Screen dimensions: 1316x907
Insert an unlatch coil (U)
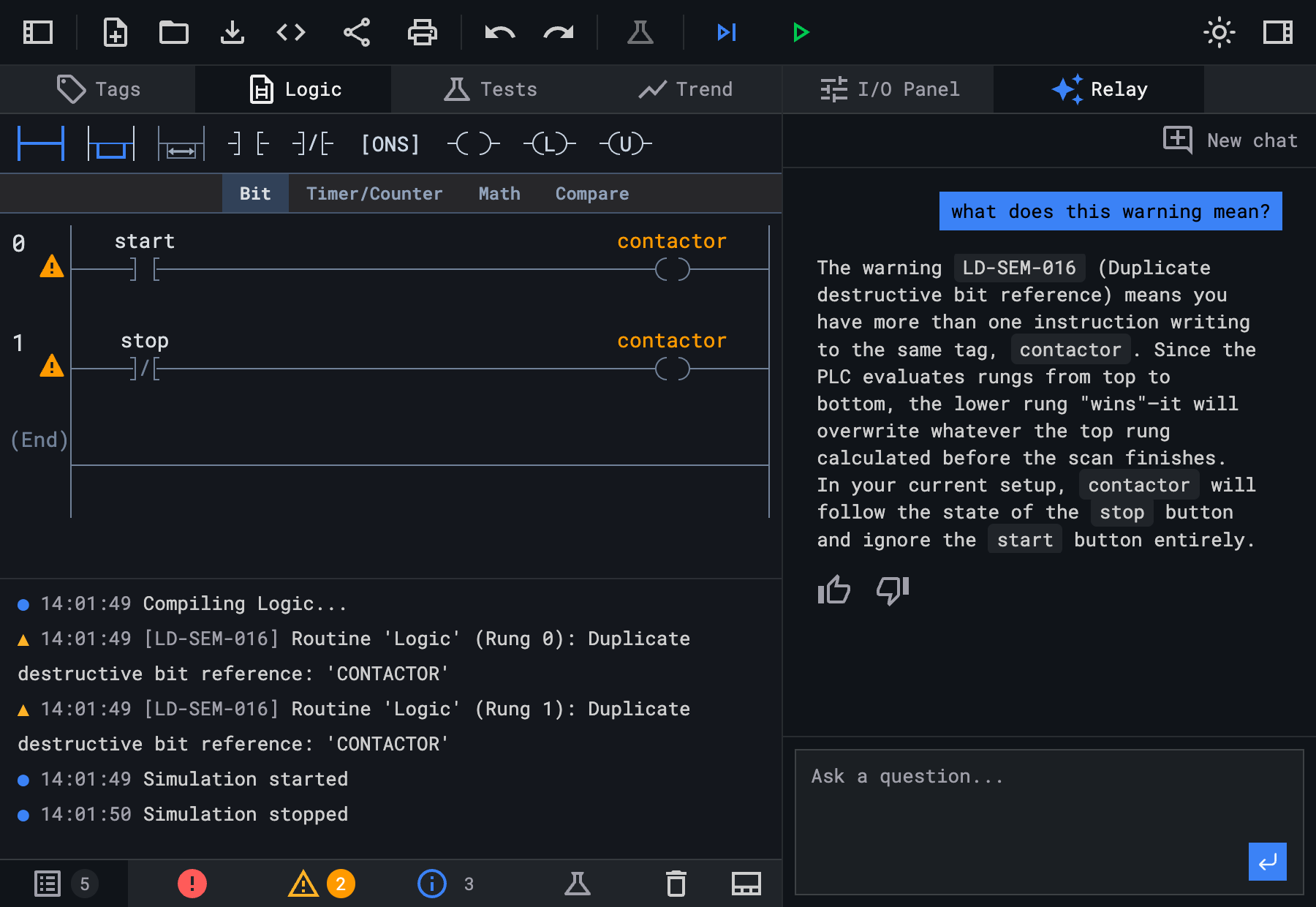626,143
